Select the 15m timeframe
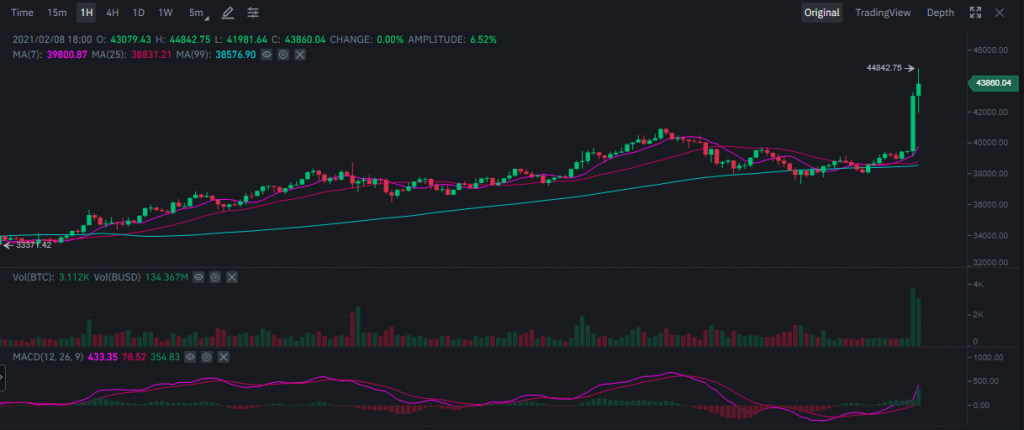This screenshot has width=1024, height=430. [x=58, y=13]
